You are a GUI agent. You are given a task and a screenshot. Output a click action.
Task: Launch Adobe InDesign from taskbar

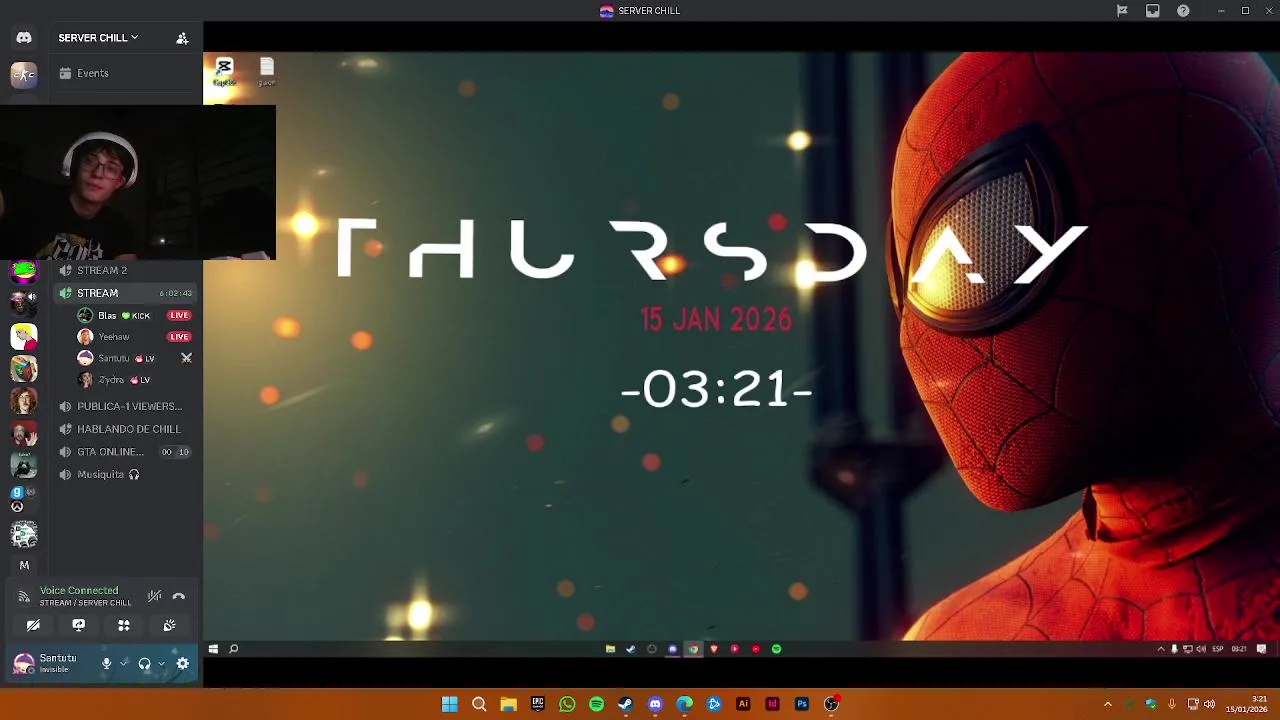[772, 705]
